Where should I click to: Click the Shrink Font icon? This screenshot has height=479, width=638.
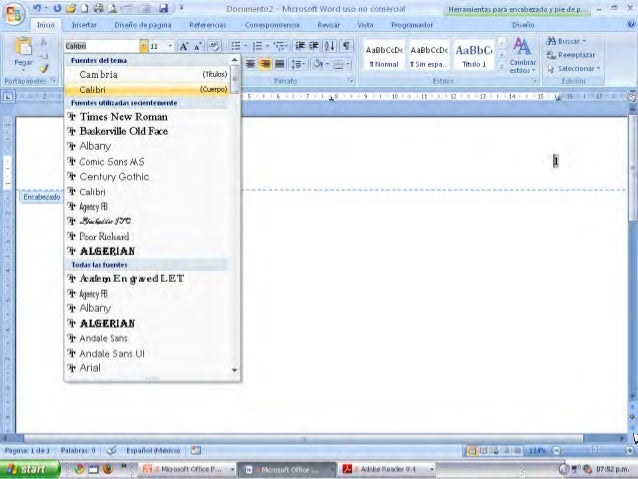coord(198,46)
